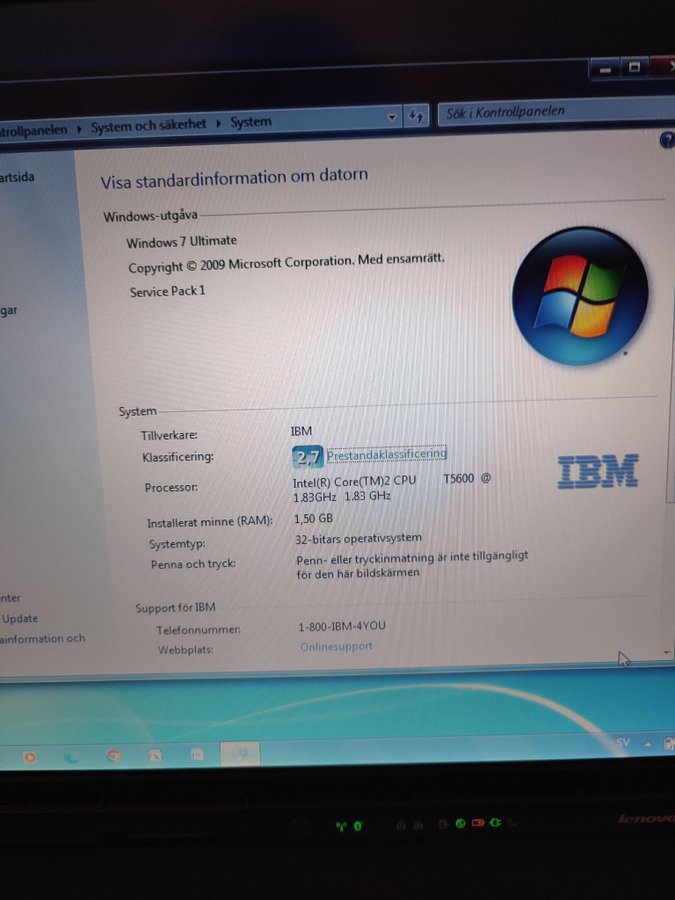Show hidden system tray icons arrow
Image resolution: width=675 pixels, height=900 pixels.
coord(647,744)
